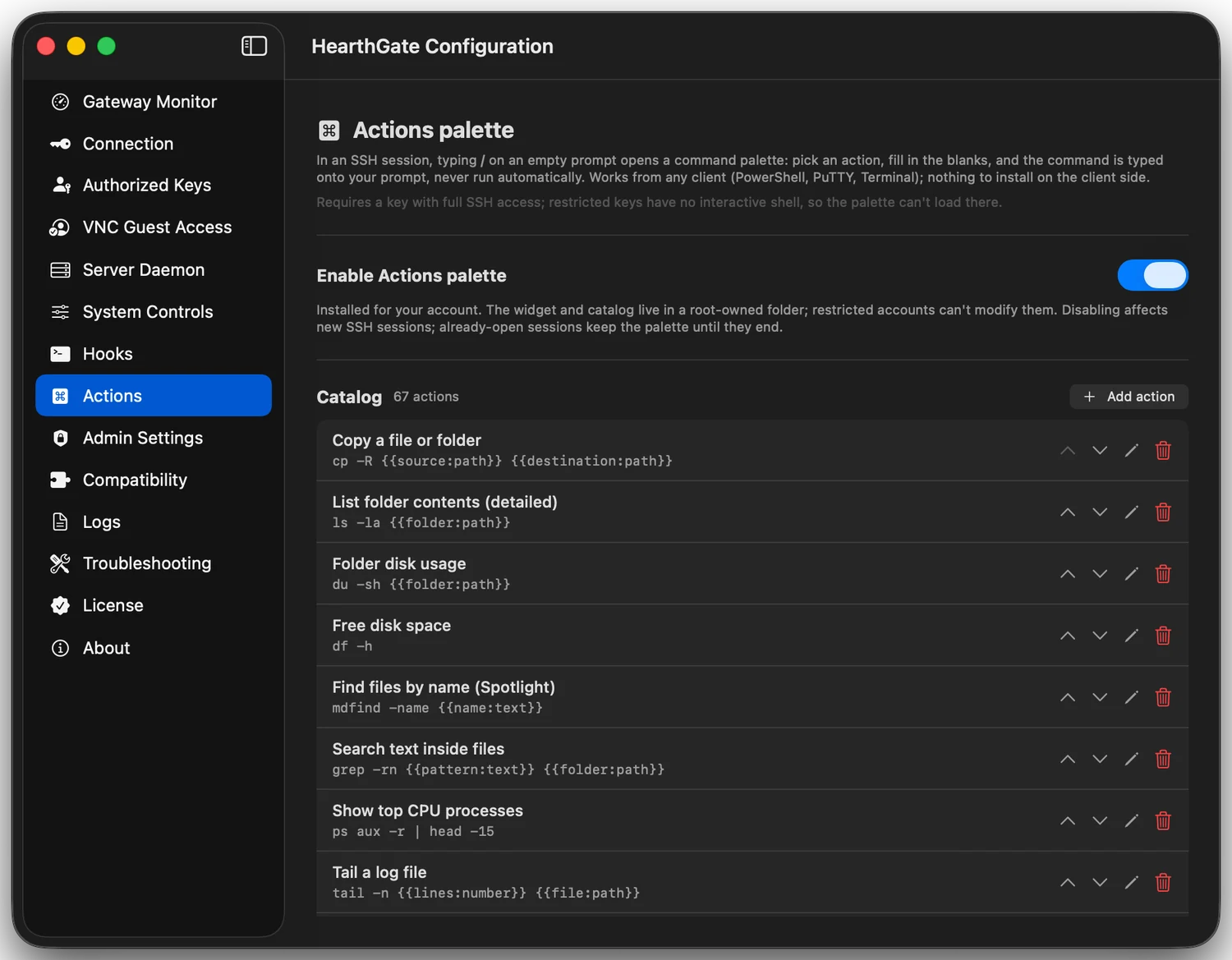Click the Add action button

(1129, 397)
